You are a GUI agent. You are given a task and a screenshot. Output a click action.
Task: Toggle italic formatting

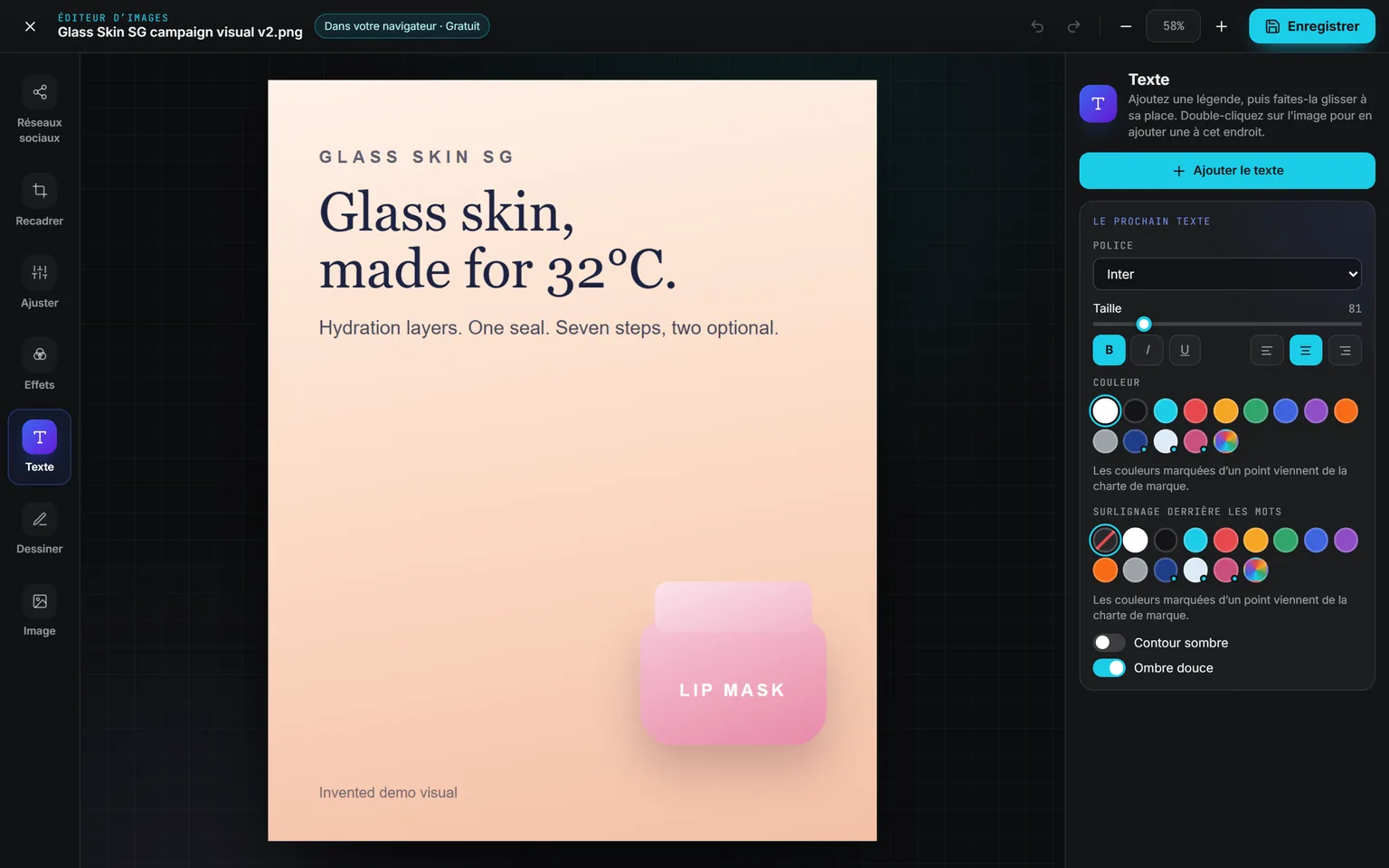tap(1147, 350)
